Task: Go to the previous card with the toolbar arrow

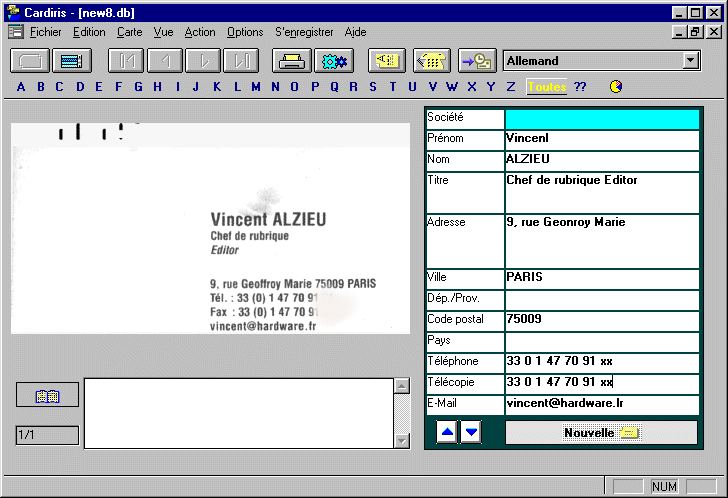Action: [x=165, y=61]
